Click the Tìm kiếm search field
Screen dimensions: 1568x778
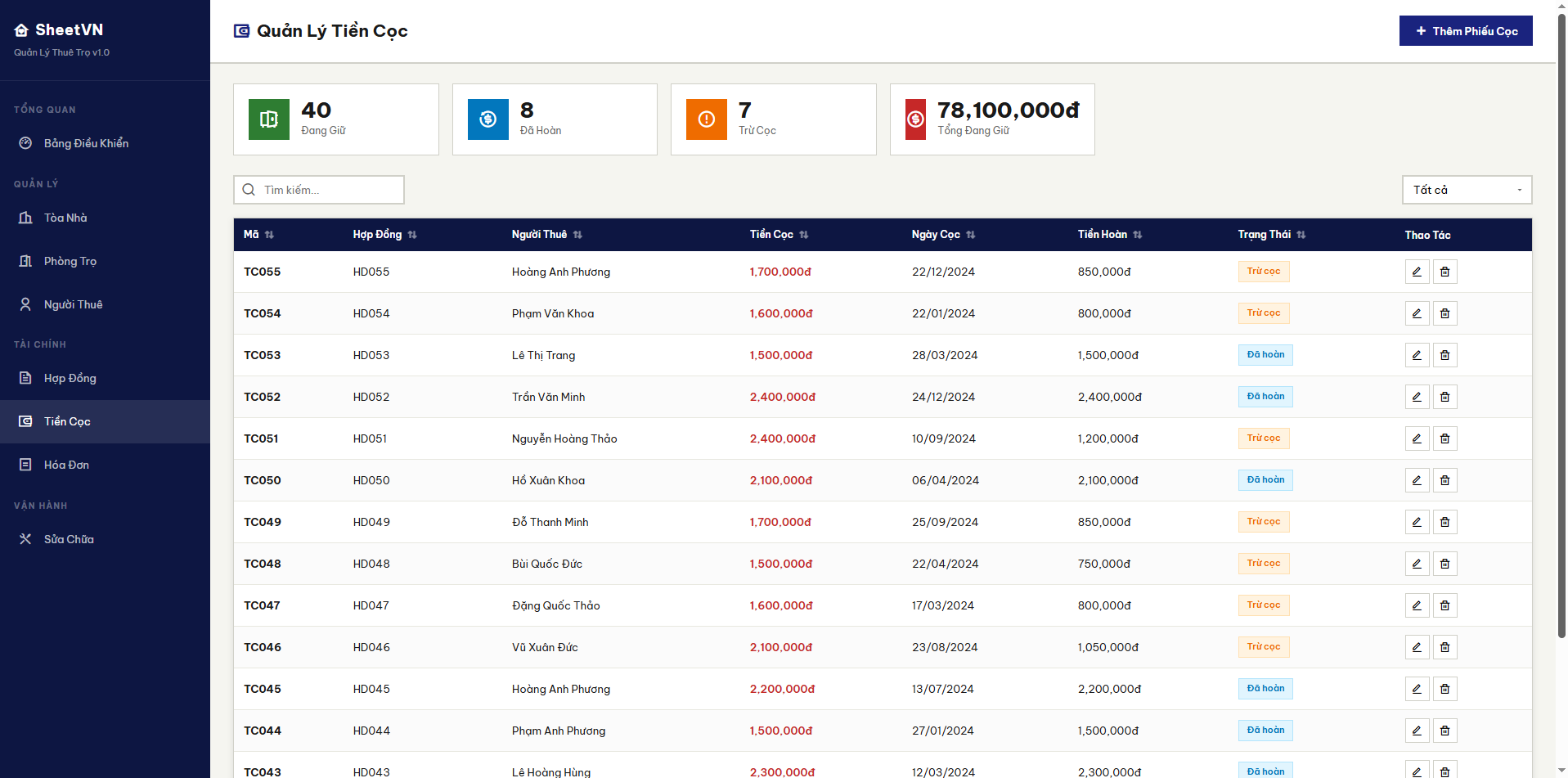tap(319, 190)
